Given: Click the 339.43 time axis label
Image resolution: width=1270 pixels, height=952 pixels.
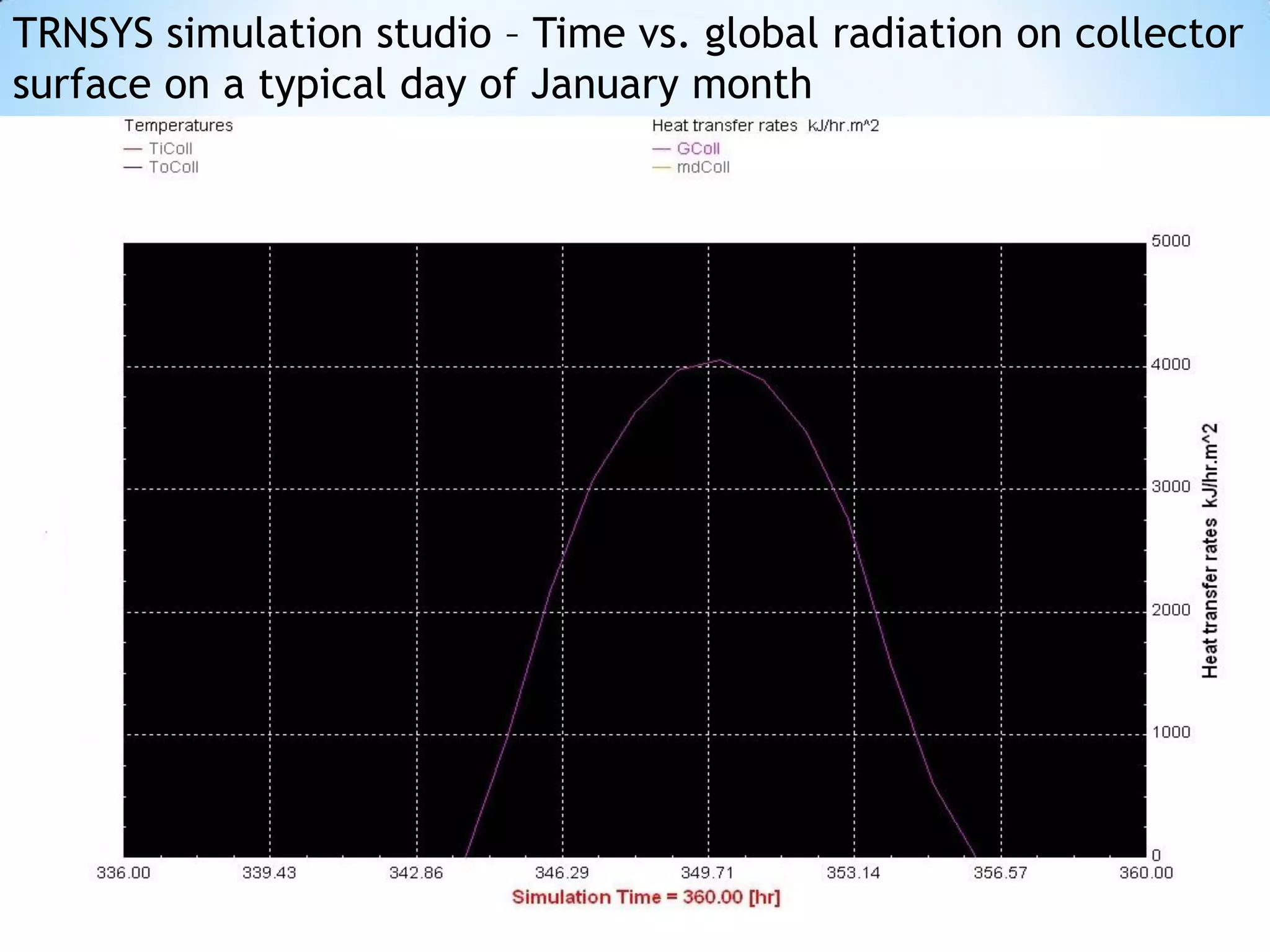Looking at the screenshot, I should tap(269, 873).
